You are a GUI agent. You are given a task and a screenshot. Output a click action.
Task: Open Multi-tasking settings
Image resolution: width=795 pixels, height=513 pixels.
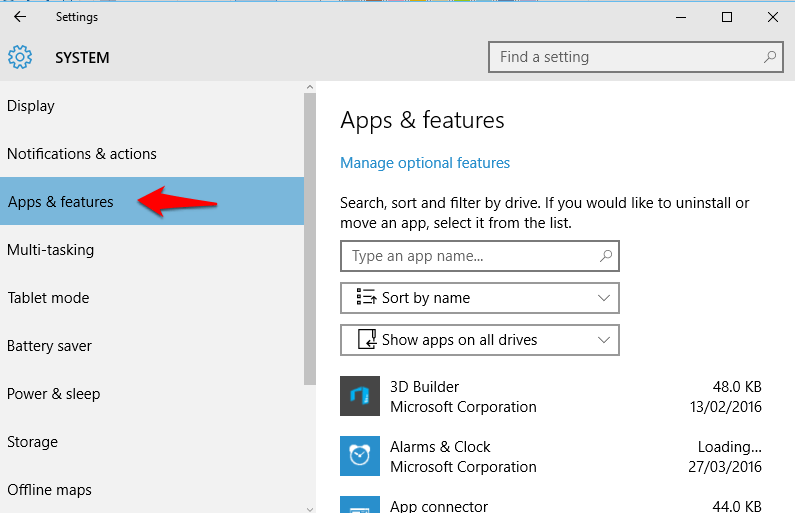(x=152, y=249)
